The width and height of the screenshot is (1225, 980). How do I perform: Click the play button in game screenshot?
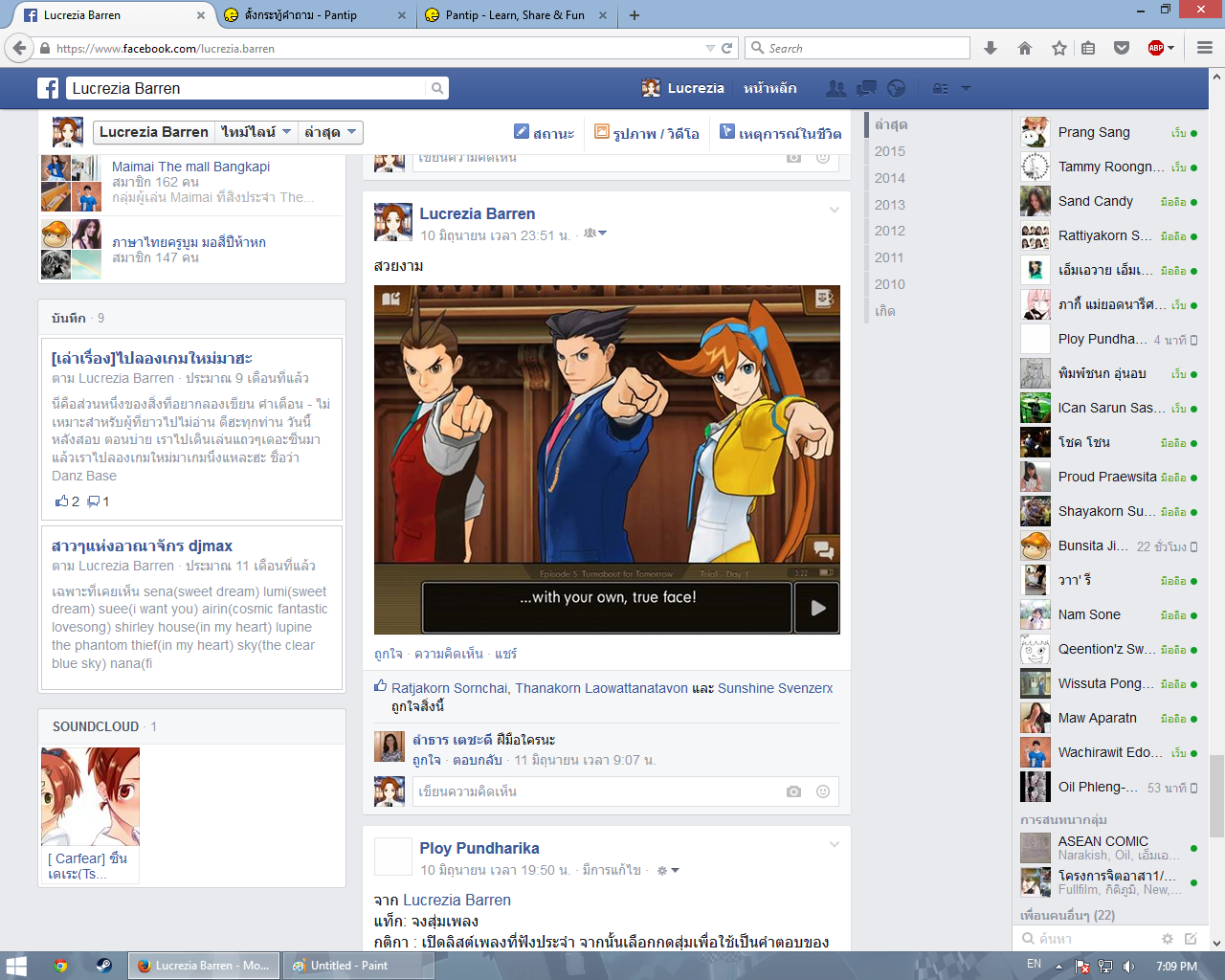click(x=817, y=608)
